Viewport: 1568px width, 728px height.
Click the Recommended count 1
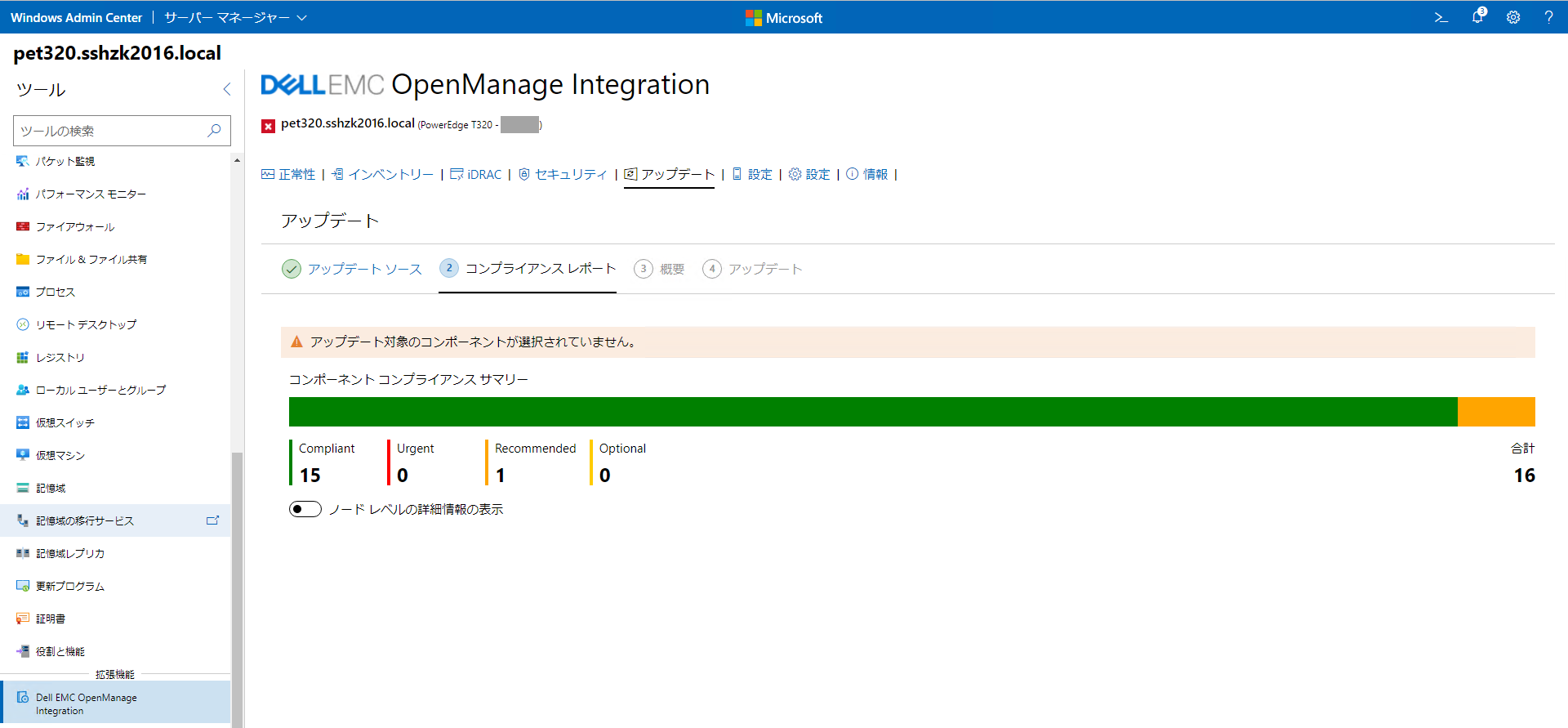[500, 475]
